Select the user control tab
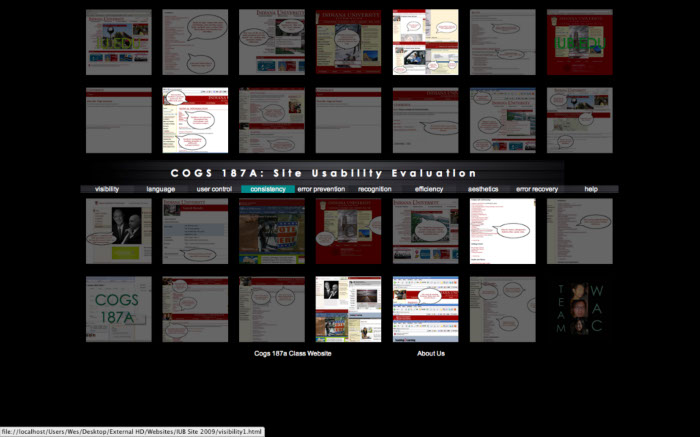This screenshot has height=437, width=700. 214,189
